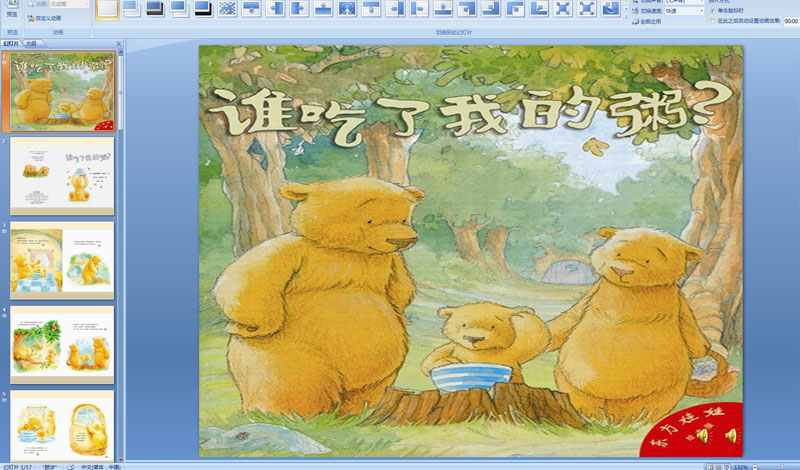Apply the uncover right-up corner transition icon
The height and width of the screenshot is (470, 800).
click(539, 9)
